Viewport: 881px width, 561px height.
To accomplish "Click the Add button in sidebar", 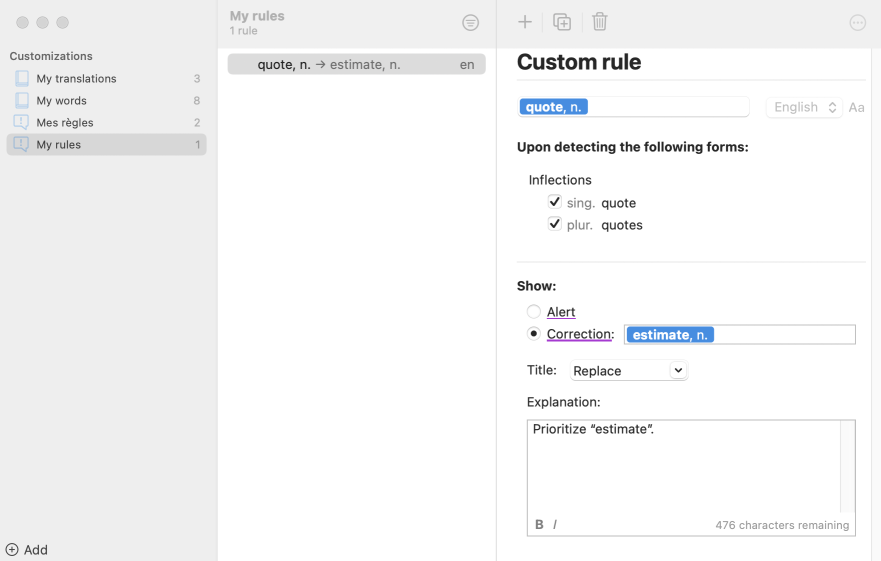I will pyautogui.click(x=26, y=550).
